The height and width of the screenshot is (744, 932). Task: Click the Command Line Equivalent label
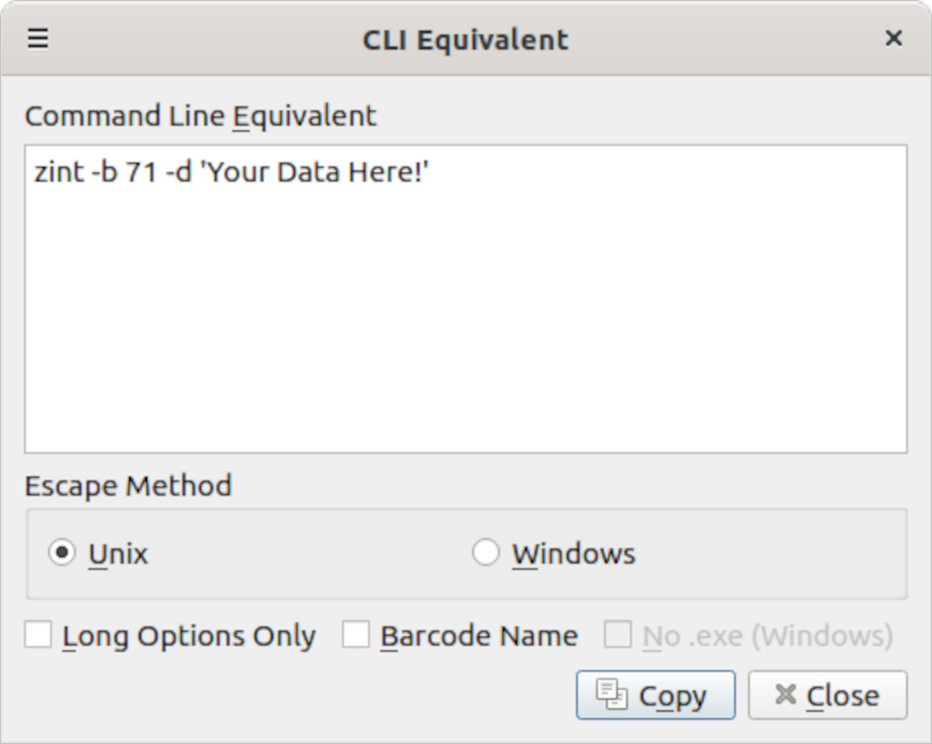tap(200, 116)
